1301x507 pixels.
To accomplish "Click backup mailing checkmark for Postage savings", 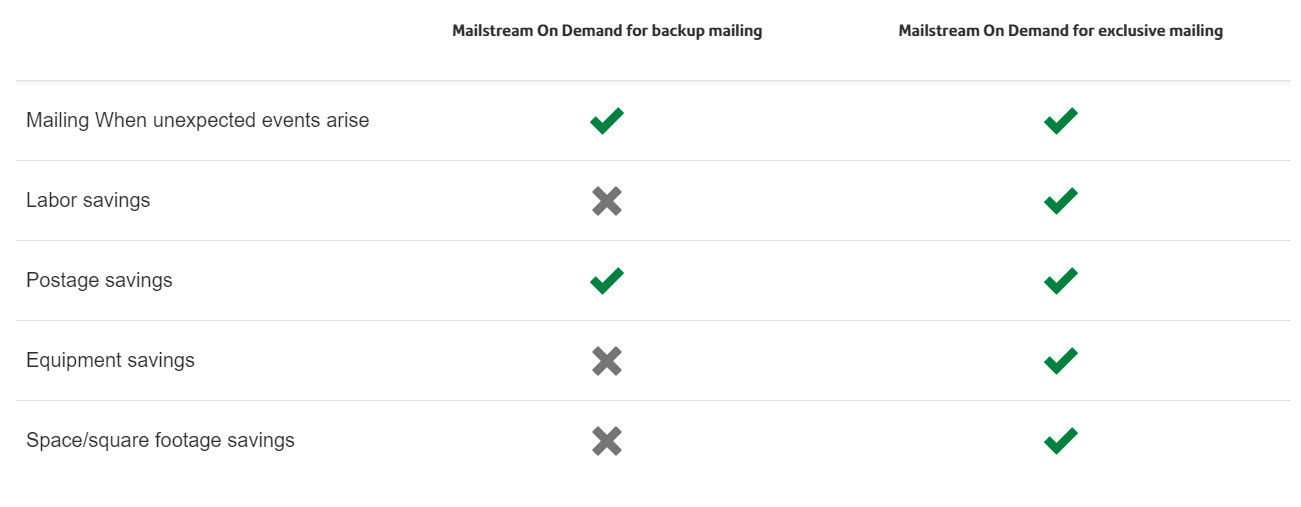I will 607,281.
